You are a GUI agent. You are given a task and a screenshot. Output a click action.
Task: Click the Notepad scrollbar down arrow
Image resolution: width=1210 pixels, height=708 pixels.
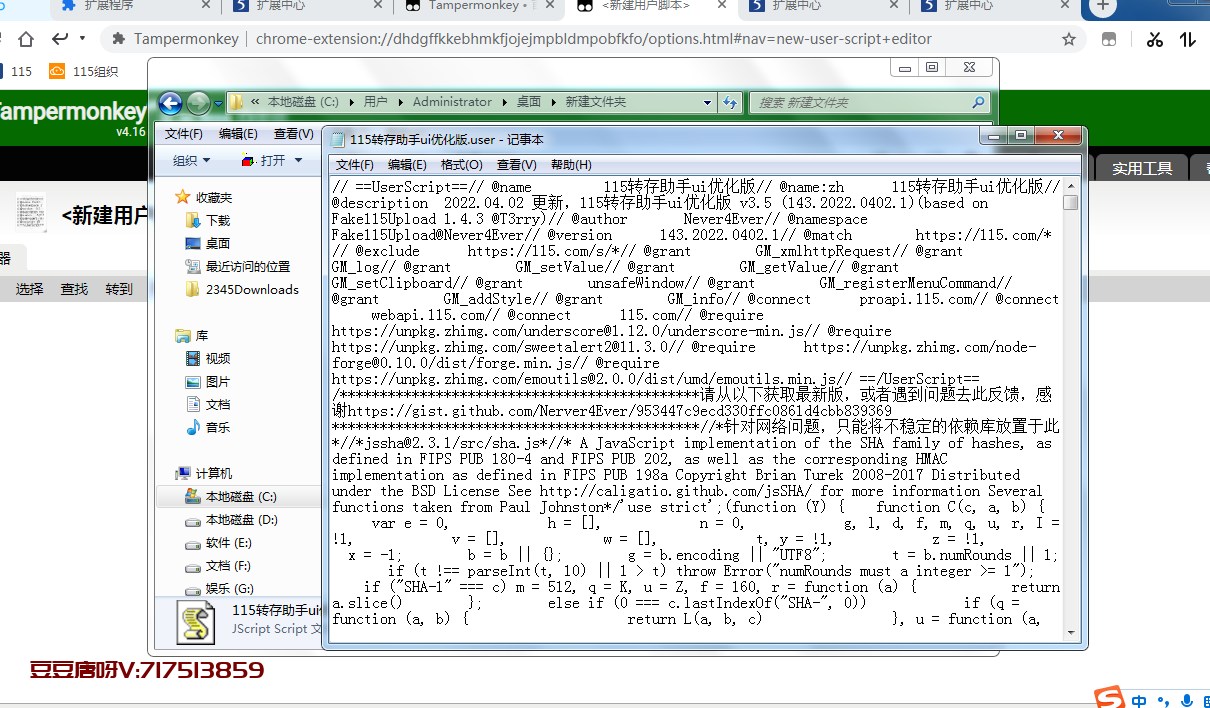[1070, 631]
